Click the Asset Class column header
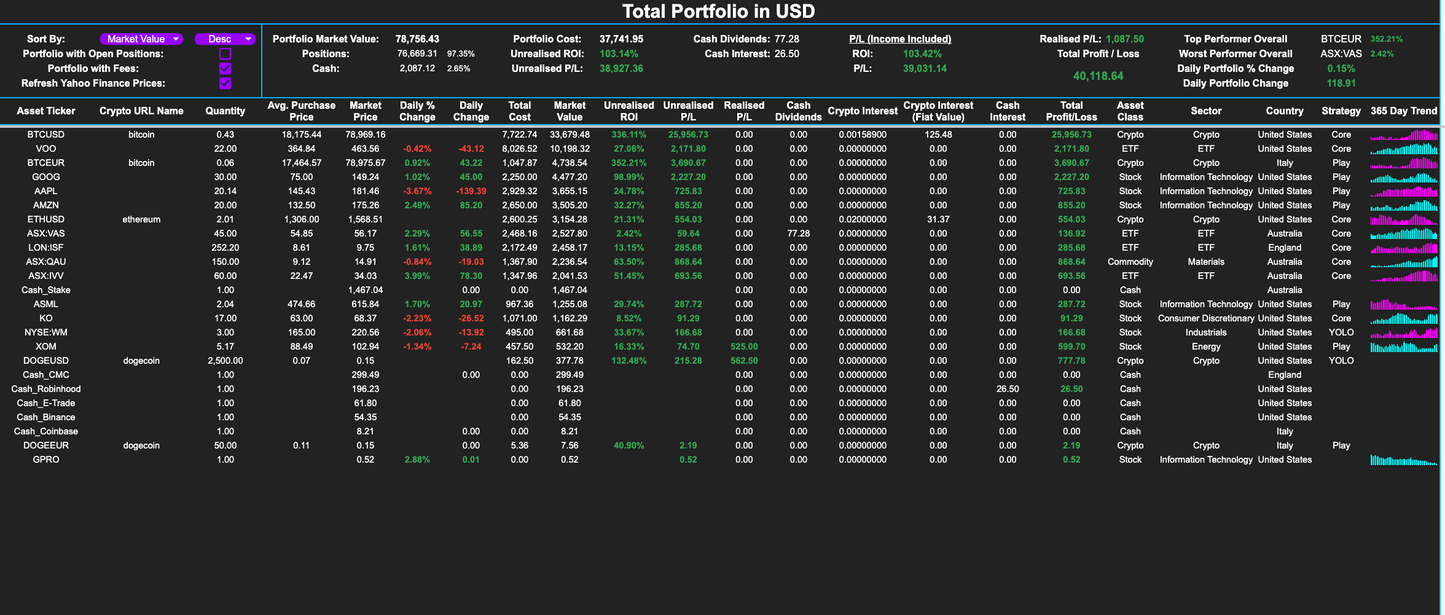Image resolution: width=1445 pixels, height=615 pixels. (1130, 111)
